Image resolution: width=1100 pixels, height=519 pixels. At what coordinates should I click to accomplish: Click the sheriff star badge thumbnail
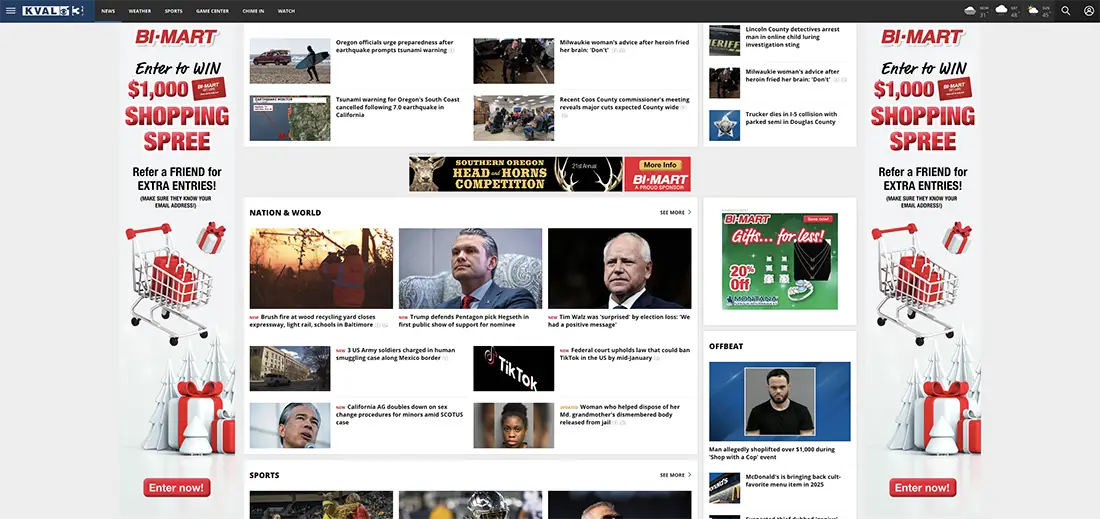(724, 126)
